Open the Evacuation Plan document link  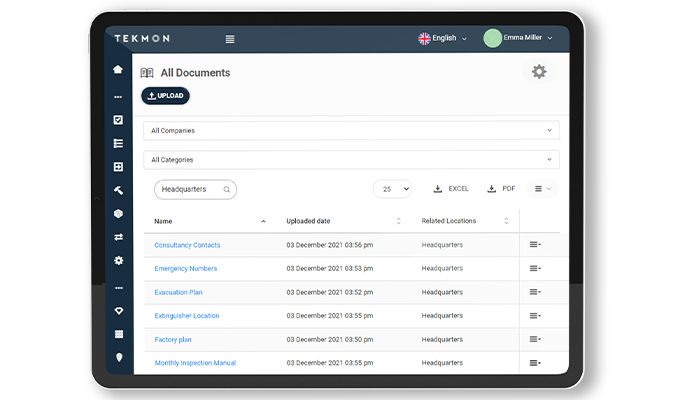(x=178, y=292)
